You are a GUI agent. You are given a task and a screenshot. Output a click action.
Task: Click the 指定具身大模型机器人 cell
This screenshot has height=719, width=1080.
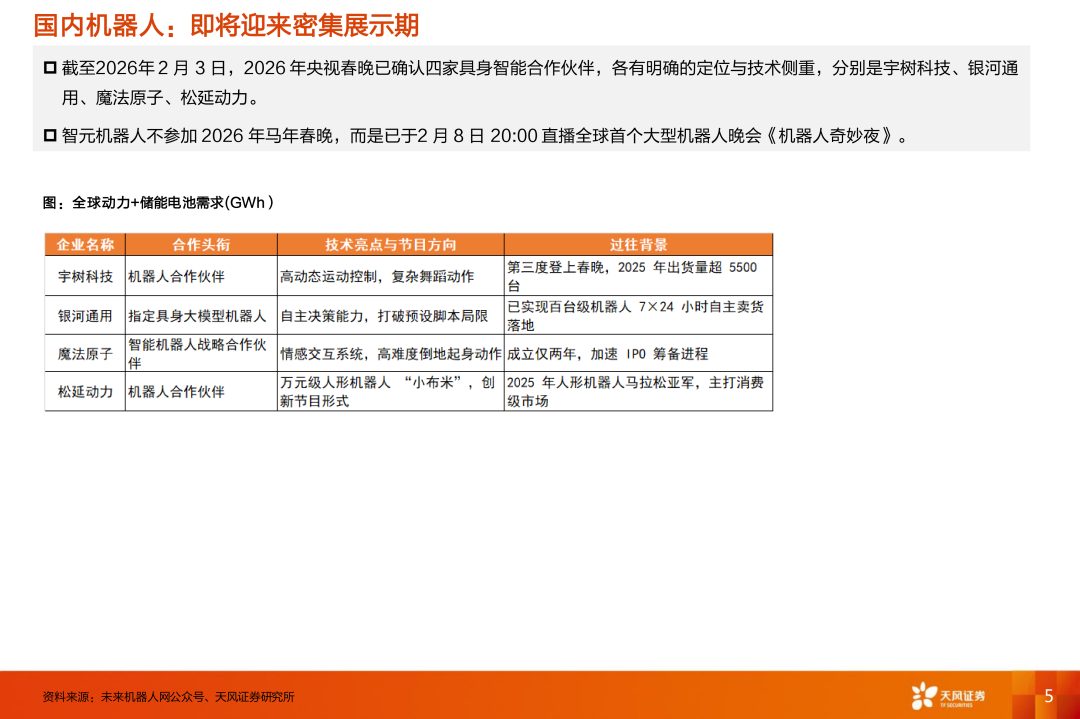[x=201, y=315]
